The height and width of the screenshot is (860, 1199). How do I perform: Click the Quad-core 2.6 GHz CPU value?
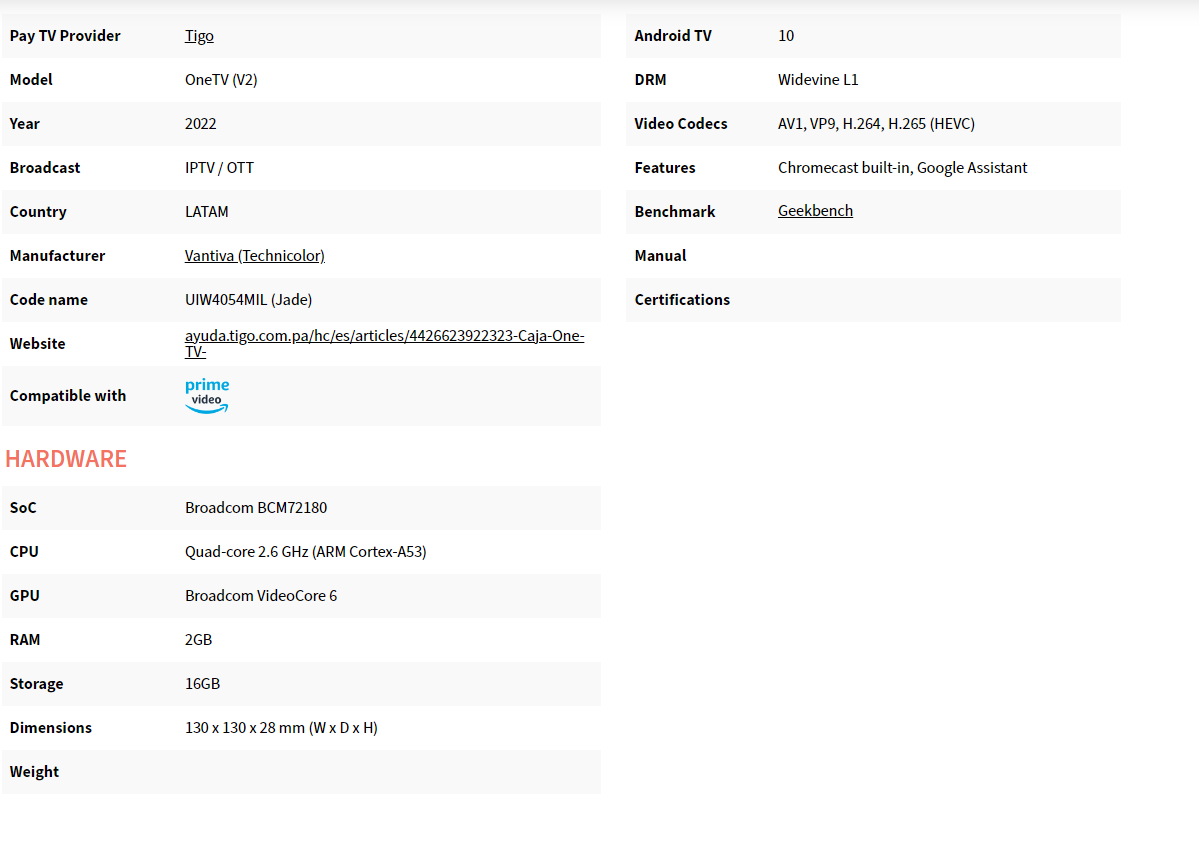click(305, 552)
